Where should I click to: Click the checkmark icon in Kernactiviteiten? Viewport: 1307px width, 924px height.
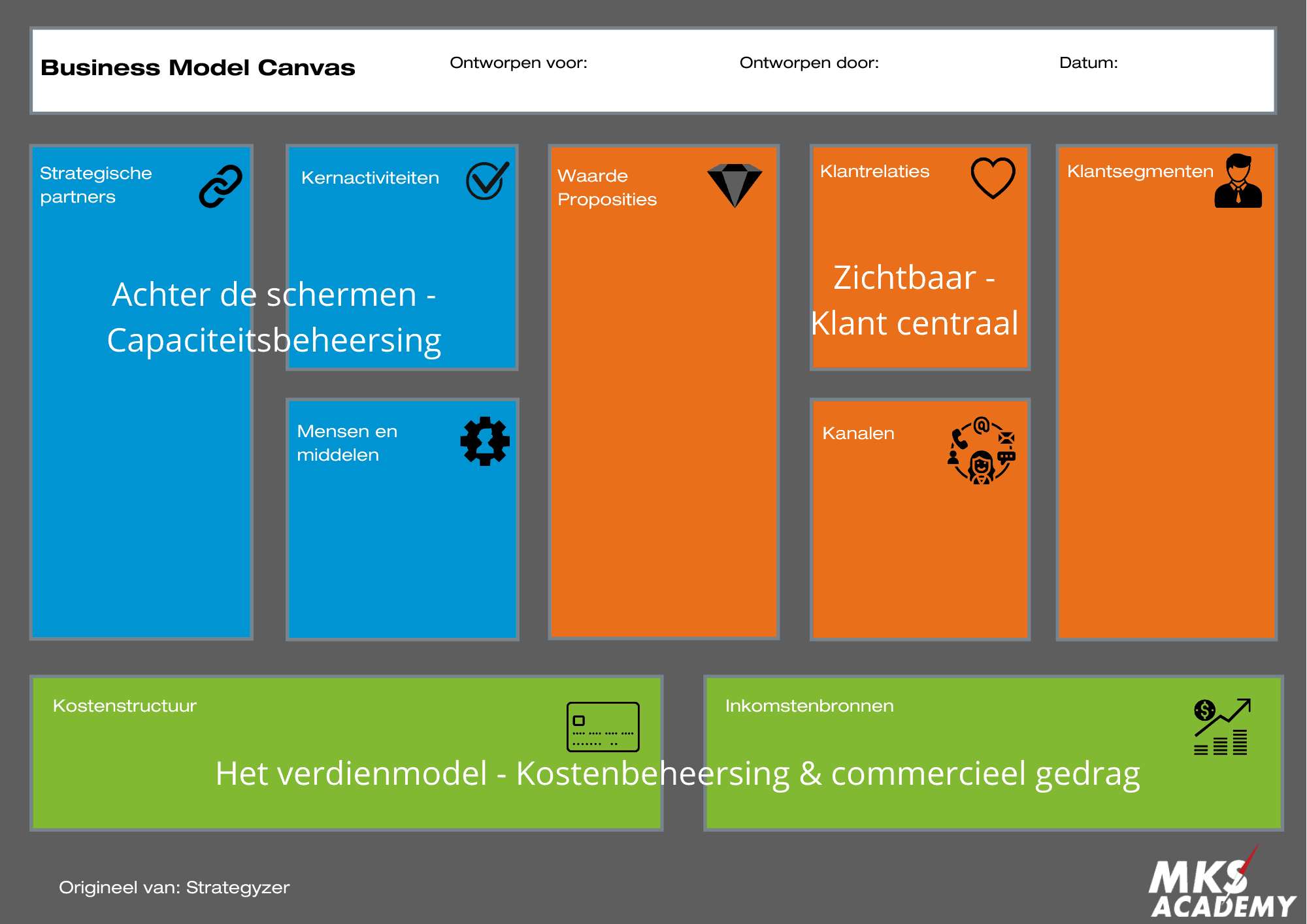pyautogui.click(x=488, y=180)
